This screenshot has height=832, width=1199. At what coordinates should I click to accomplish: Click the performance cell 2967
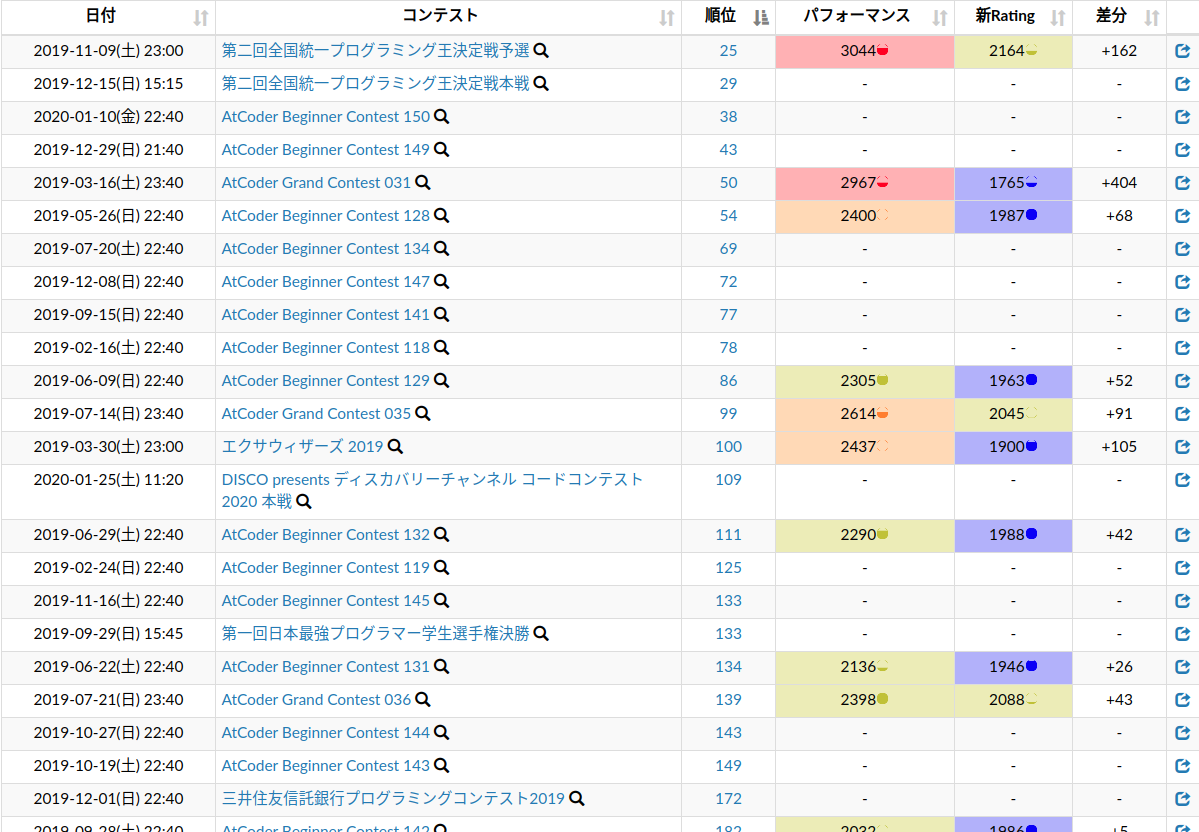point(865,184)
